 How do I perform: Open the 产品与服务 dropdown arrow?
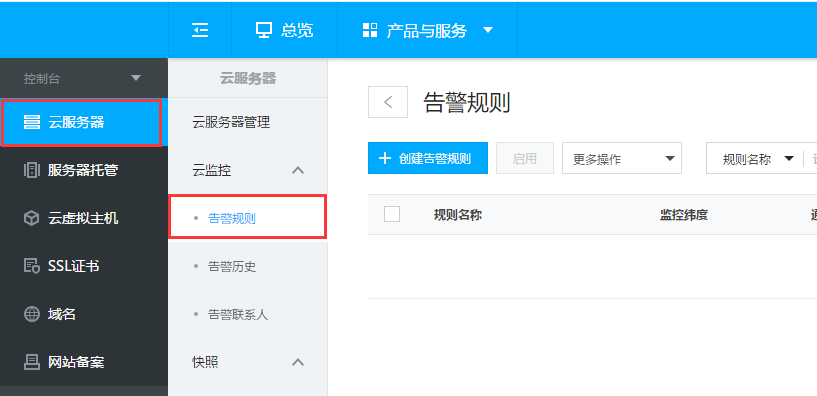click(x=488, y=30)
